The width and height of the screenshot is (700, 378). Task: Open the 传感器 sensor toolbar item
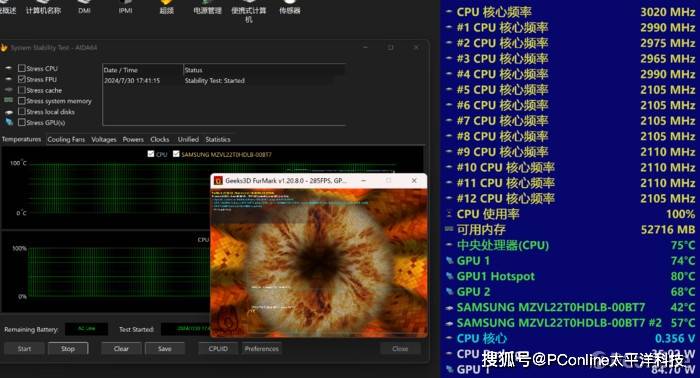(290, 8)
